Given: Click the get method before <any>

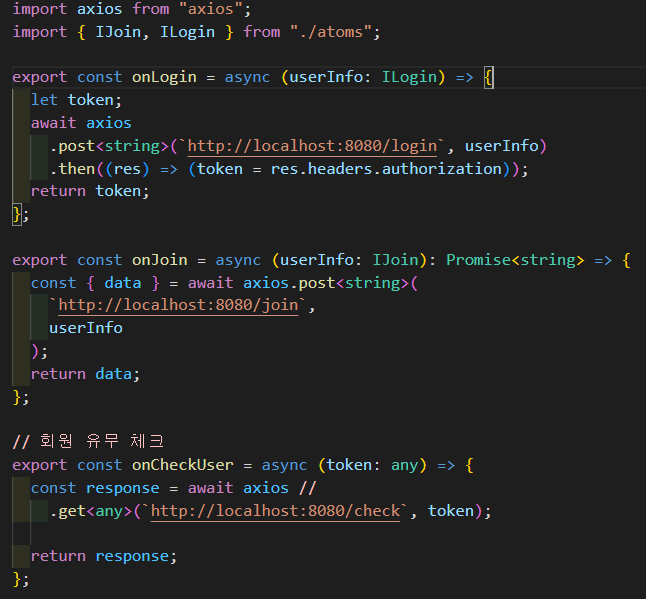Looking at the screenshot, I should 72,511.
